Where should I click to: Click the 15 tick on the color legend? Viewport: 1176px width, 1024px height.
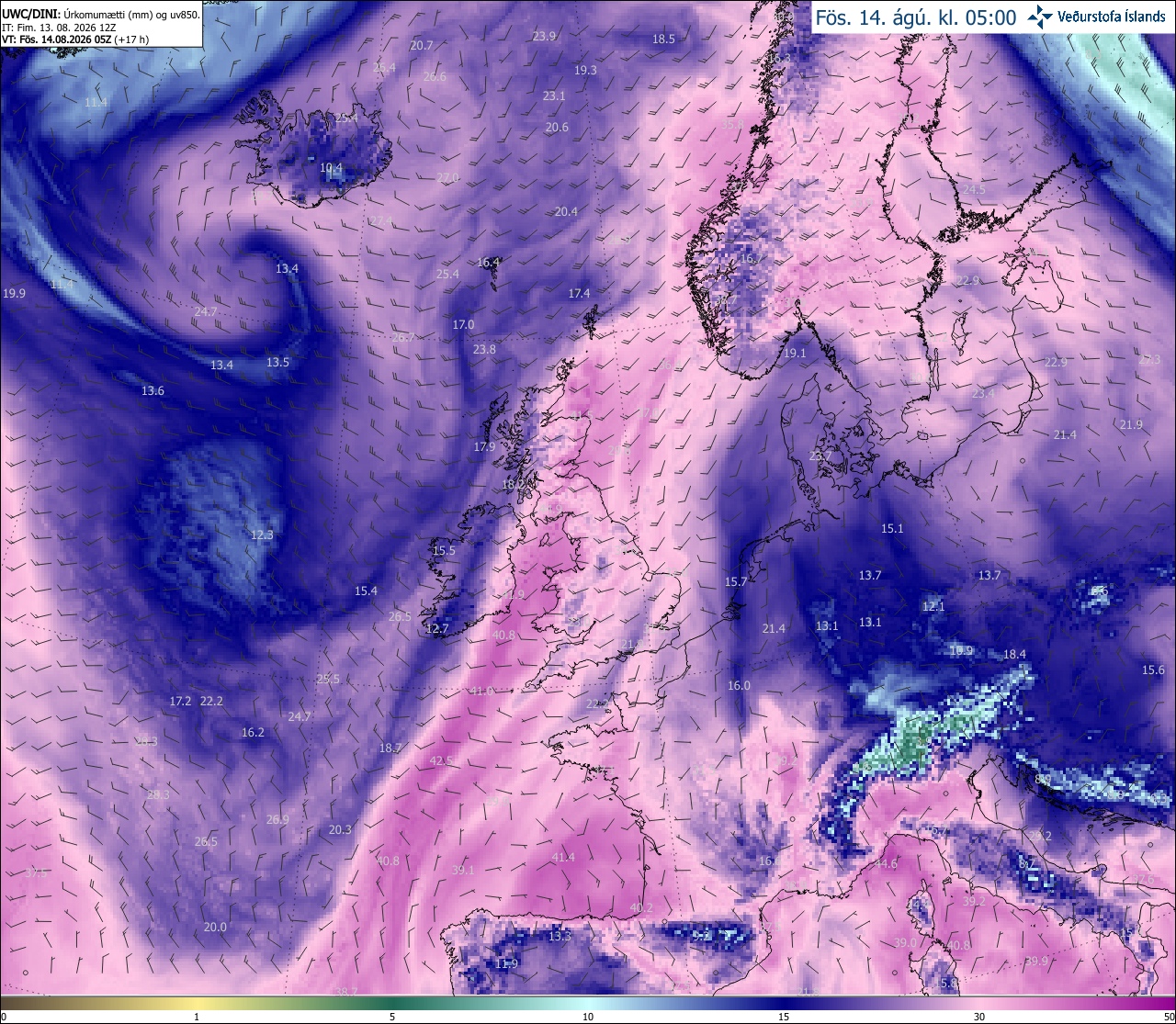[x=784, y=1017]
